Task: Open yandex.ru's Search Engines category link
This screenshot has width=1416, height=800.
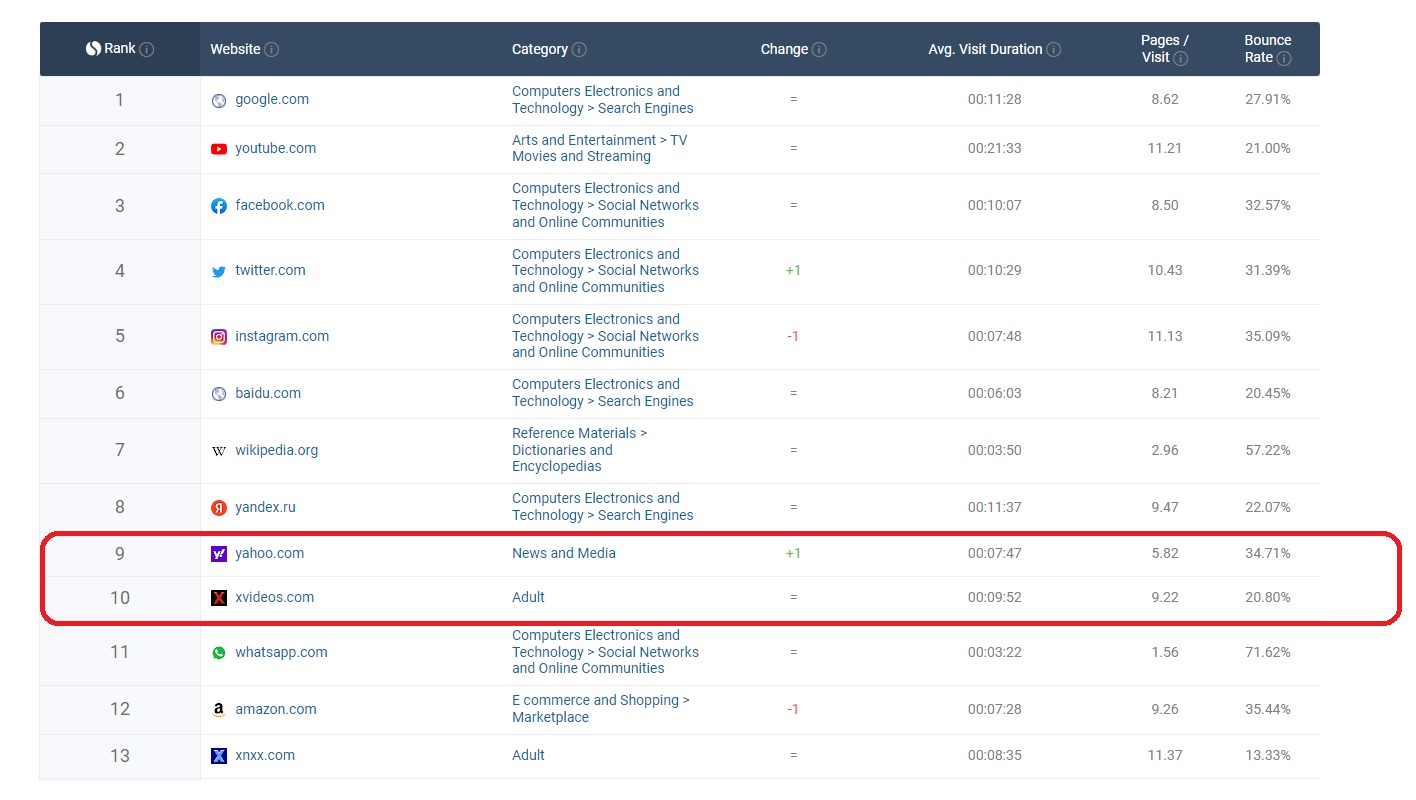Action: point(603,508)
